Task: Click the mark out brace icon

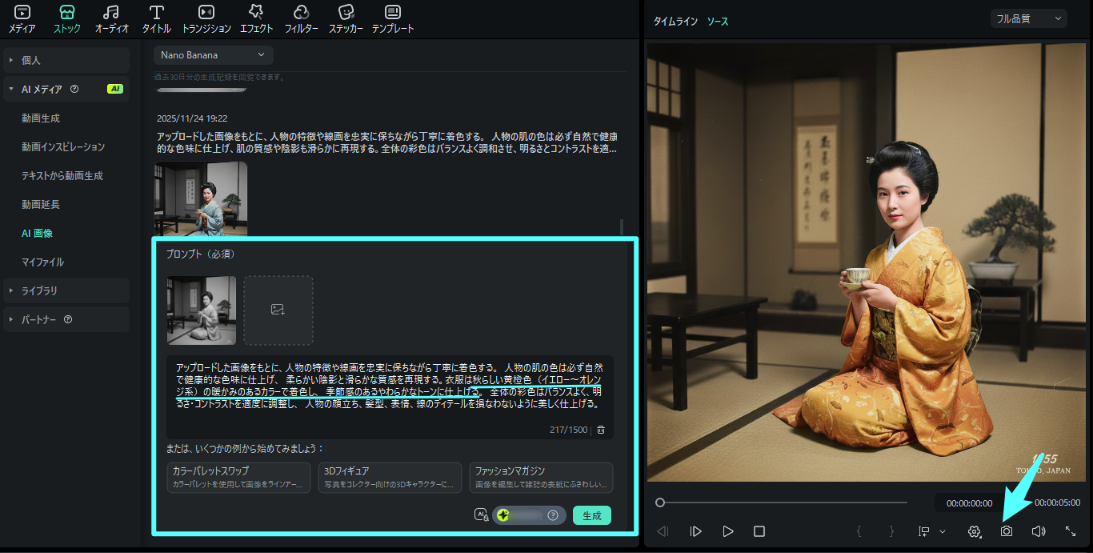Action: pos(892,531)
